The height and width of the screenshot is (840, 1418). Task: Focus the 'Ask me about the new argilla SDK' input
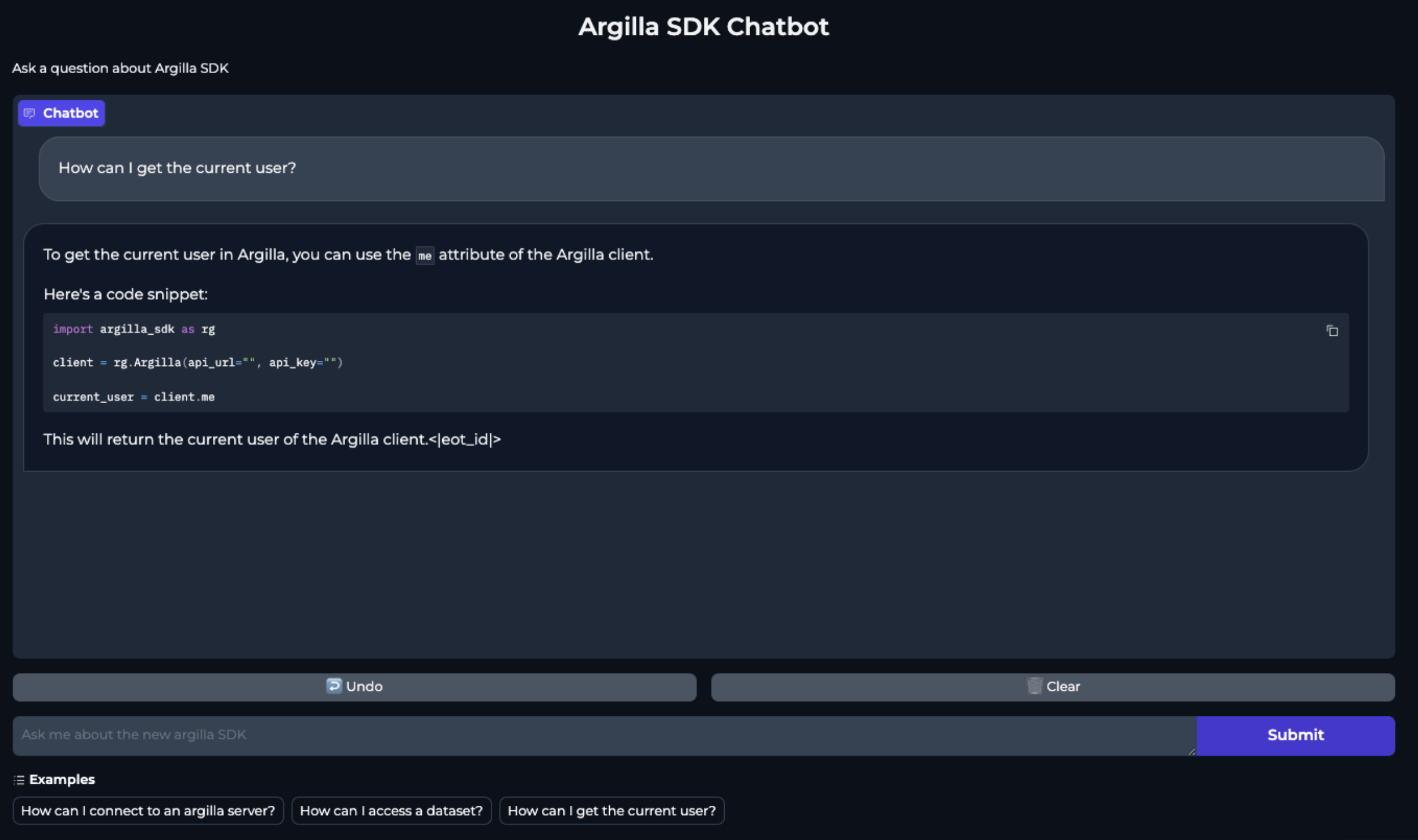pos(603,735)
